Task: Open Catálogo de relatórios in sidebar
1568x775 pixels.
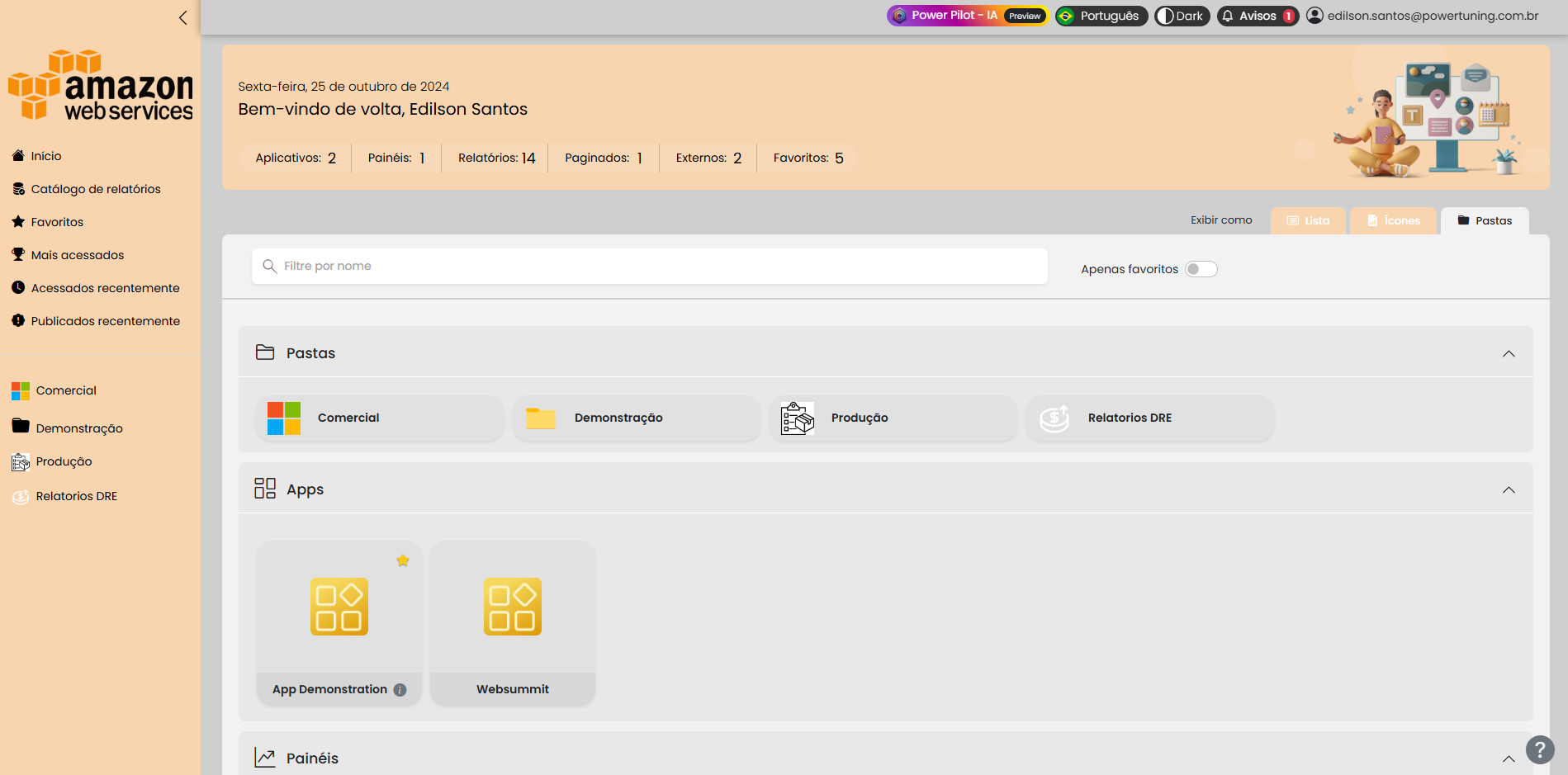Action: [96, 189]
